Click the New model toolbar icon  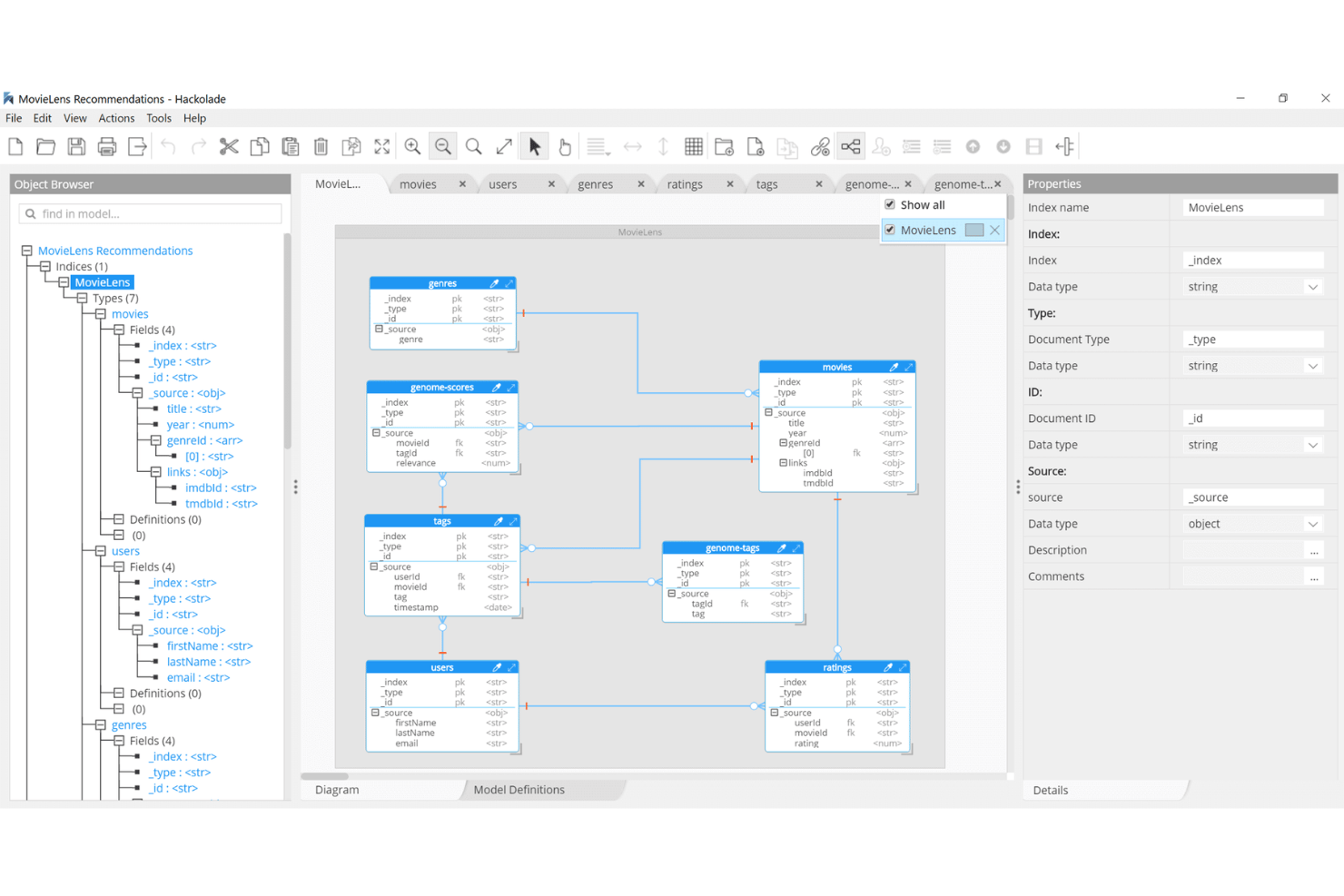click(15, 146)
